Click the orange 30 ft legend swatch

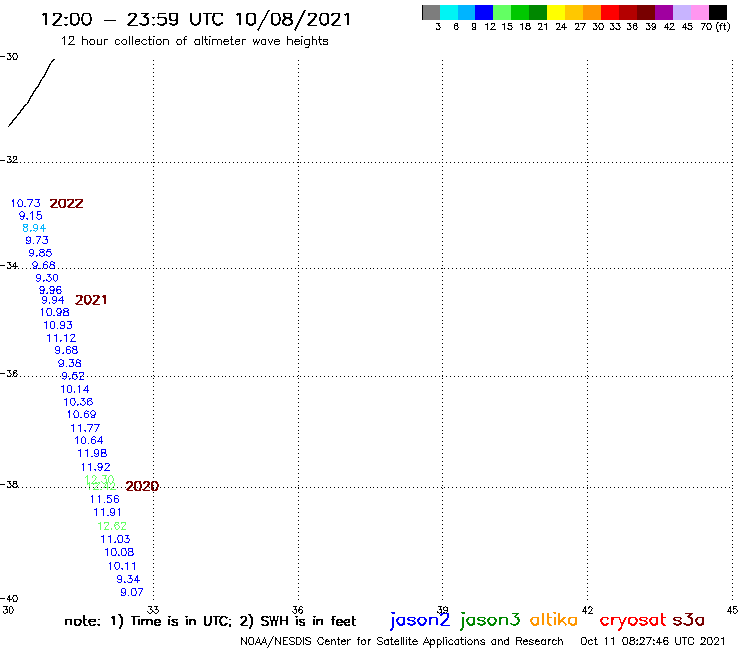click(x=592, y=12)
